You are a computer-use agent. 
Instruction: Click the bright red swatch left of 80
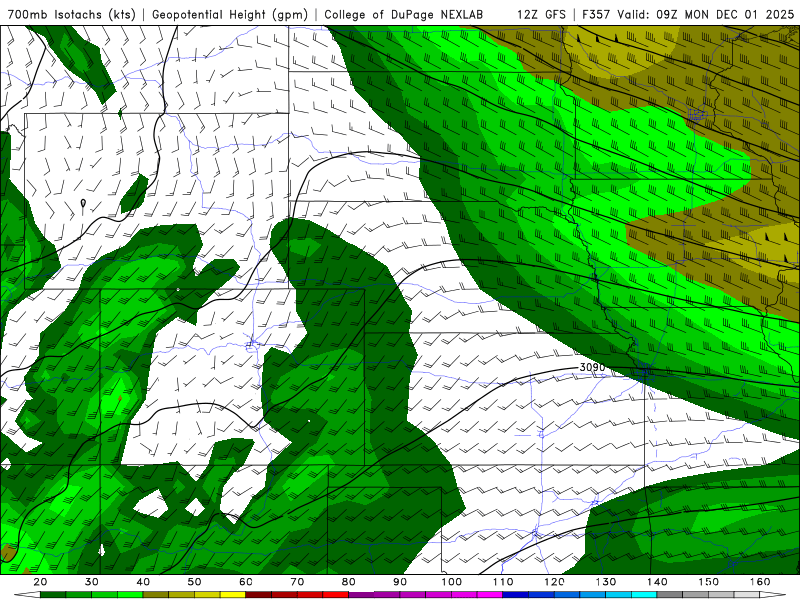pyautogui.click(x=336, y=595)
